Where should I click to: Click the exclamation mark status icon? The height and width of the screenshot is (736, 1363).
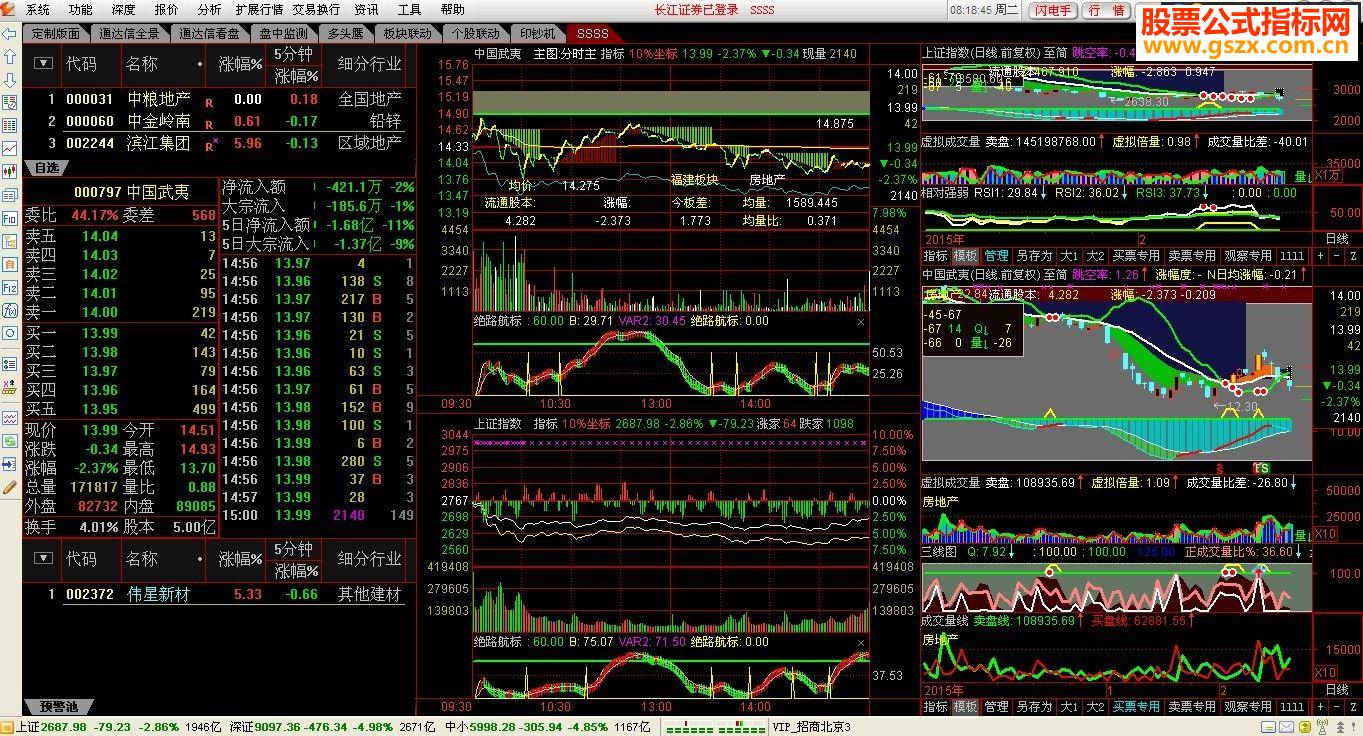coord(1354,727)
